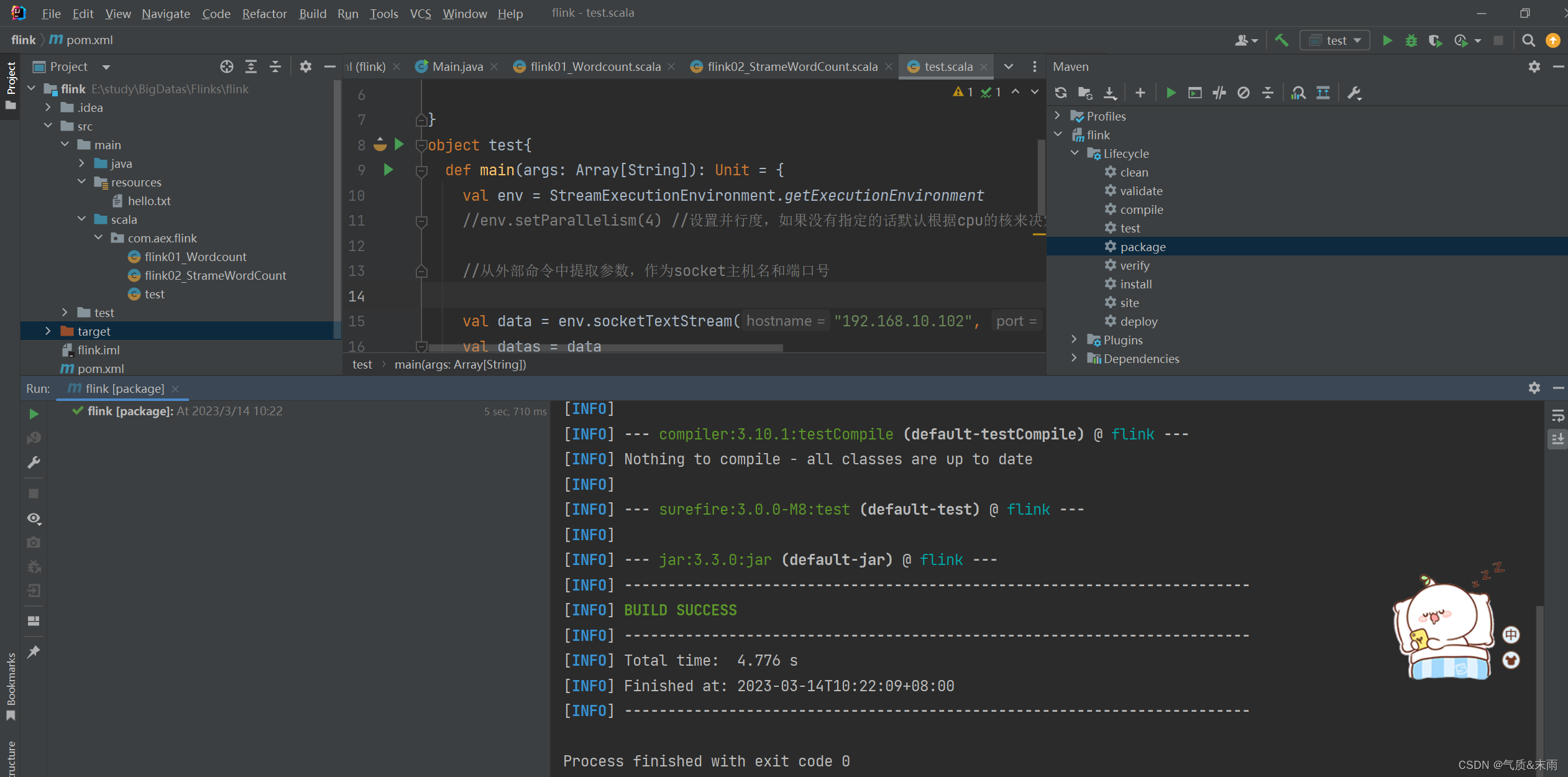Image resolution: width=1568 pixels, height=777 pixels.
Task: Toggle Offline Mode in Maven toolbar
Action: coord(1219,93)
